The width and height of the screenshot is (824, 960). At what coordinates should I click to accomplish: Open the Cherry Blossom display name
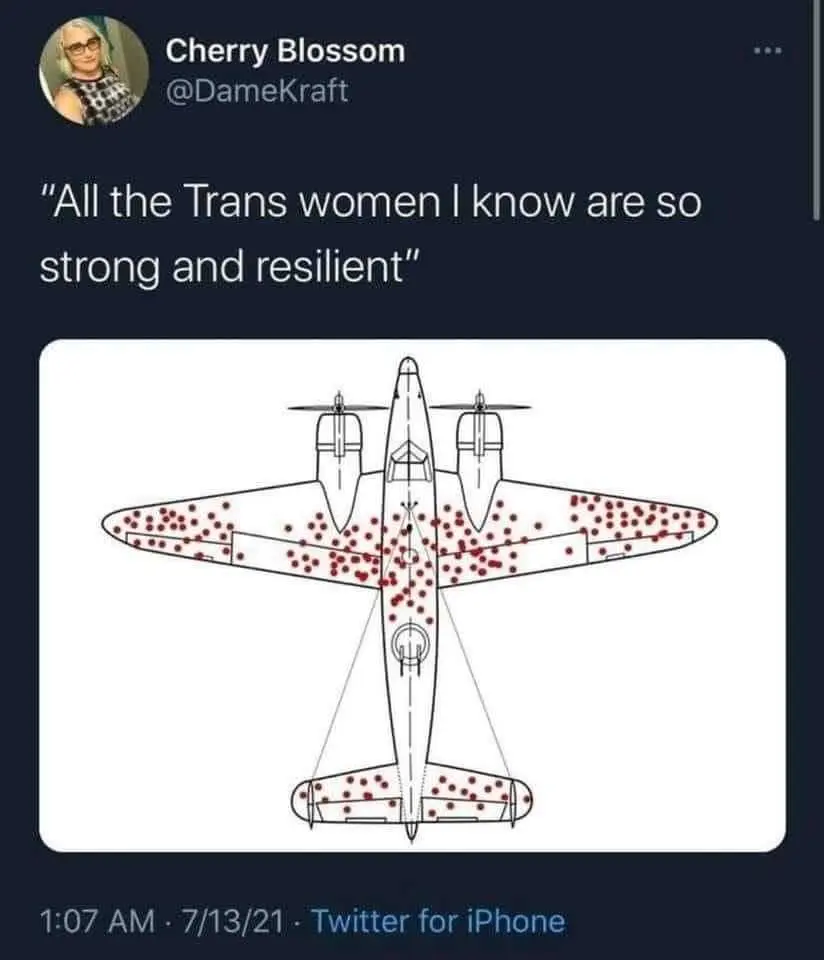pyautogui.click(x=285, y=51)
